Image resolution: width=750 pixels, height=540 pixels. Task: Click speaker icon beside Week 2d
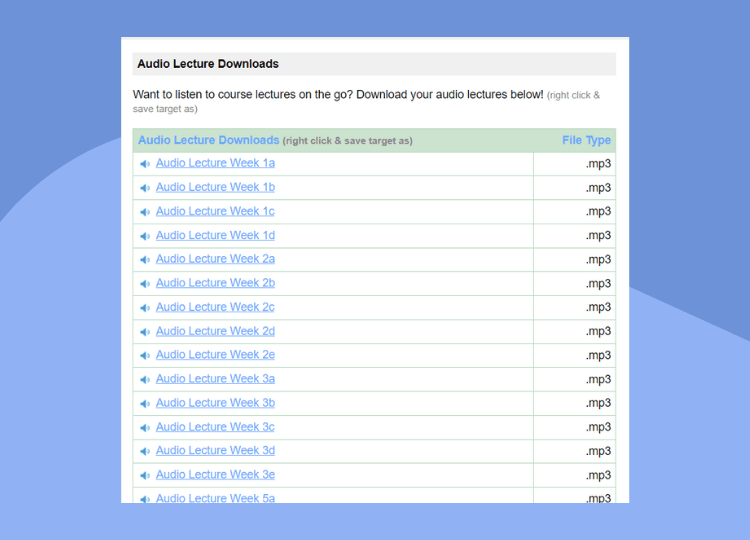[x=145, y=332]
